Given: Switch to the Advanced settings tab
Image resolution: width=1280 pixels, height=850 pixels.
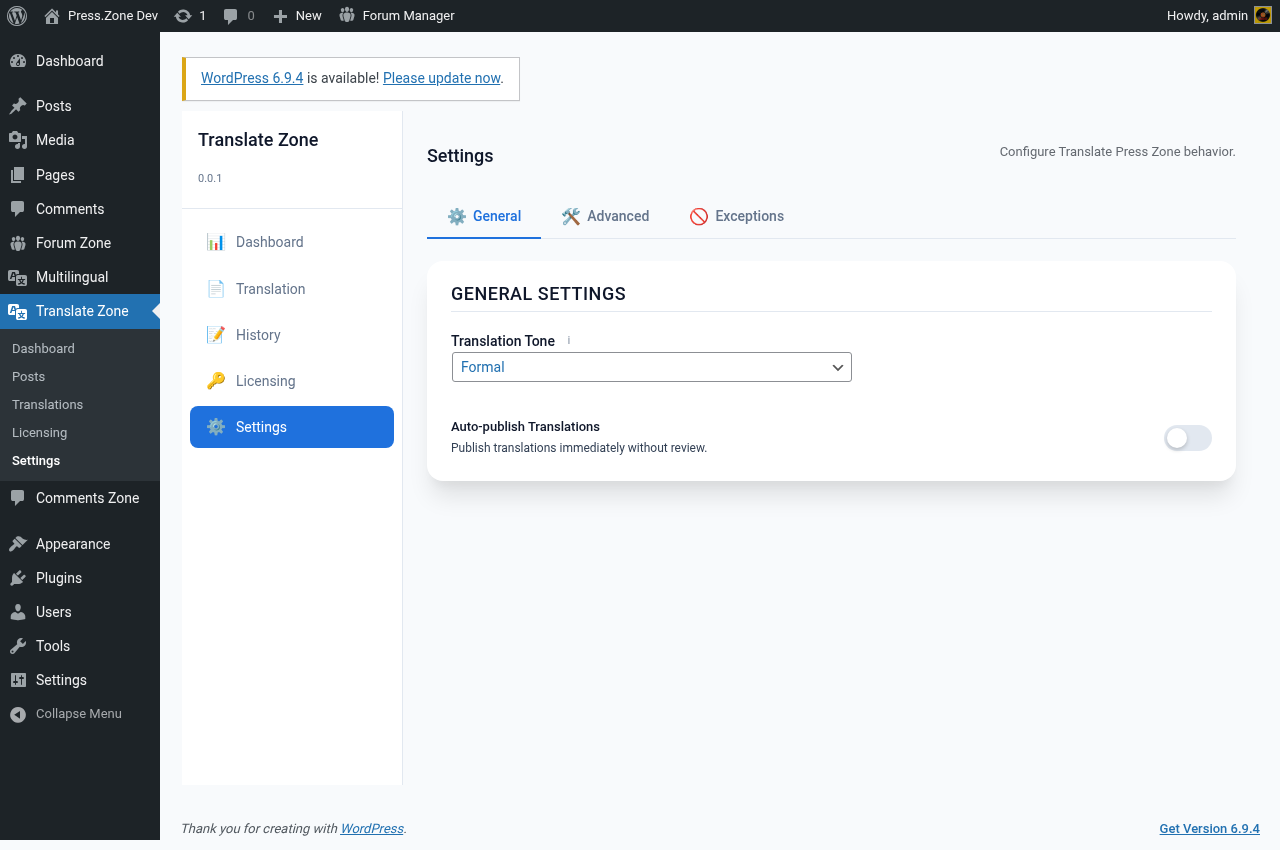Looking at the screenshot, I should 605,216.
